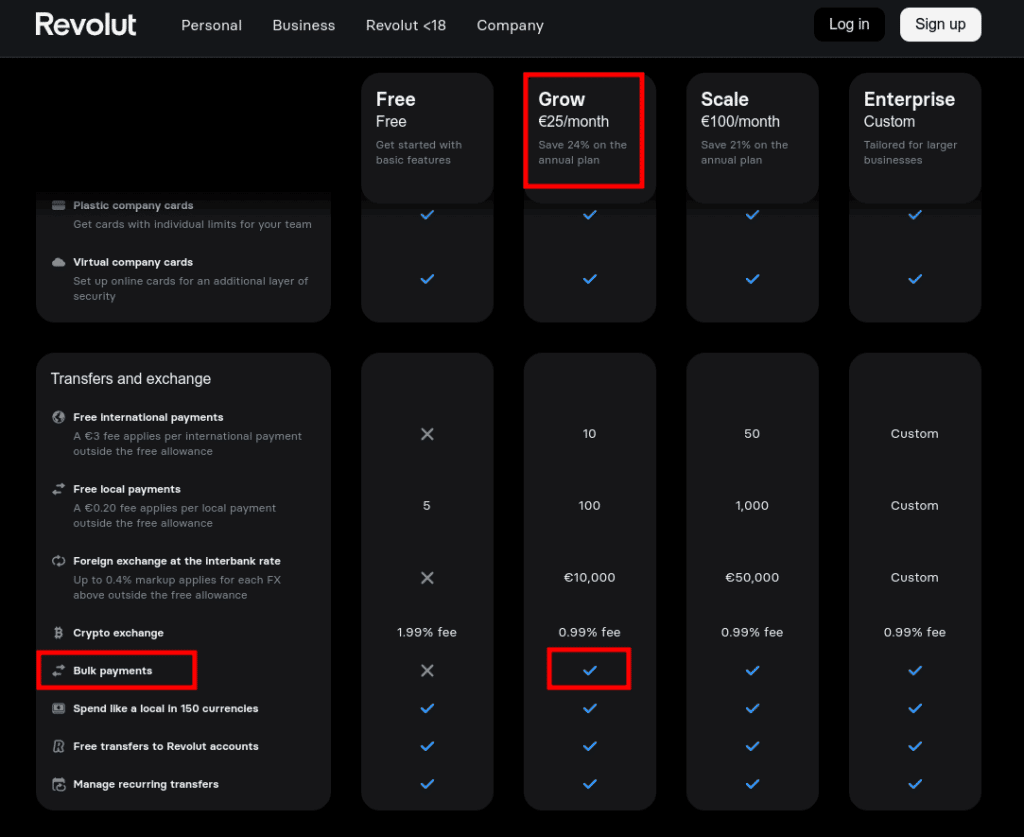
Task: Click the globe icon beside Free international payments
Action: click(x=59, y=417)
